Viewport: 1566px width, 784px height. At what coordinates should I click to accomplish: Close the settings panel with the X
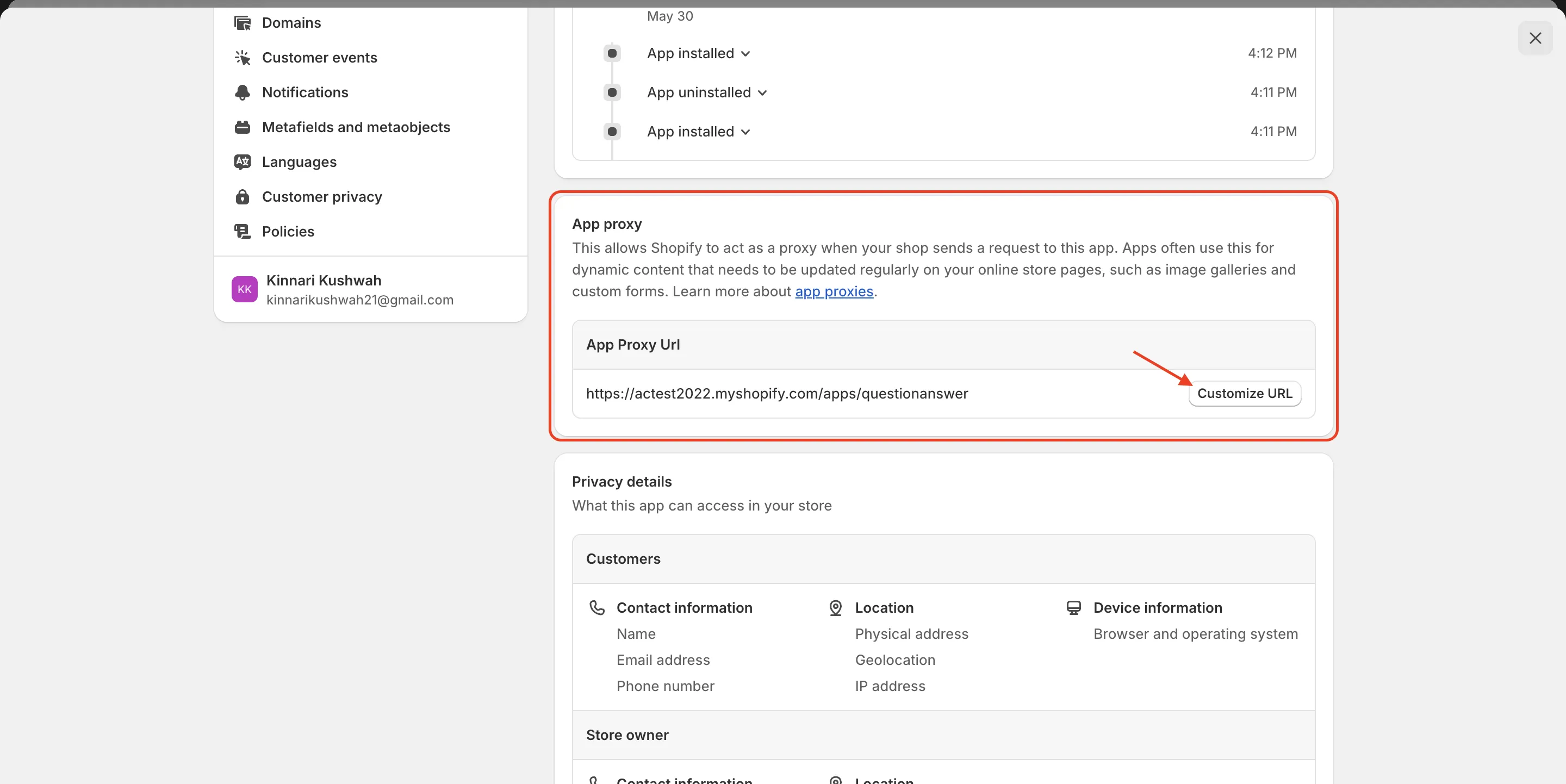point(1536,38)
